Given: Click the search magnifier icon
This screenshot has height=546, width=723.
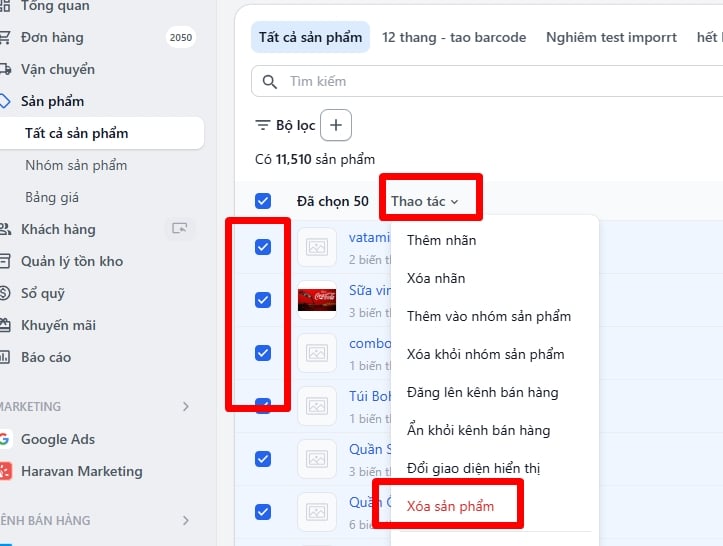Looking at the screenshot, I should (x=269, y=81).
